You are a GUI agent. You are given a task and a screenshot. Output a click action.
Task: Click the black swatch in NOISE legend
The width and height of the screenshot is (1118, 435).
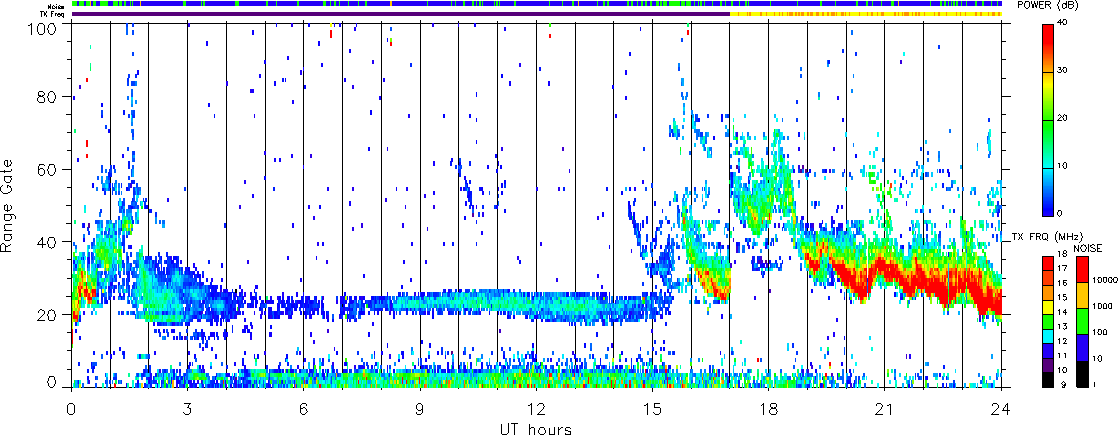tap(1082, 374)
